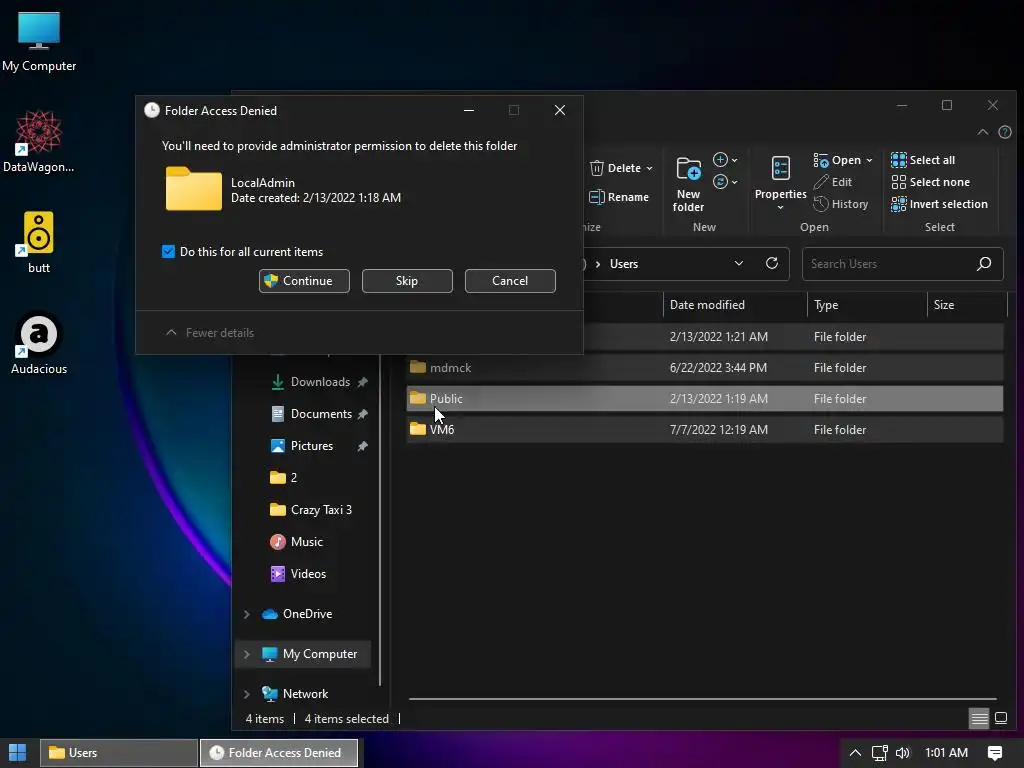Open Documents in navigation pane
1024x768 pixels.
(319, 414)
